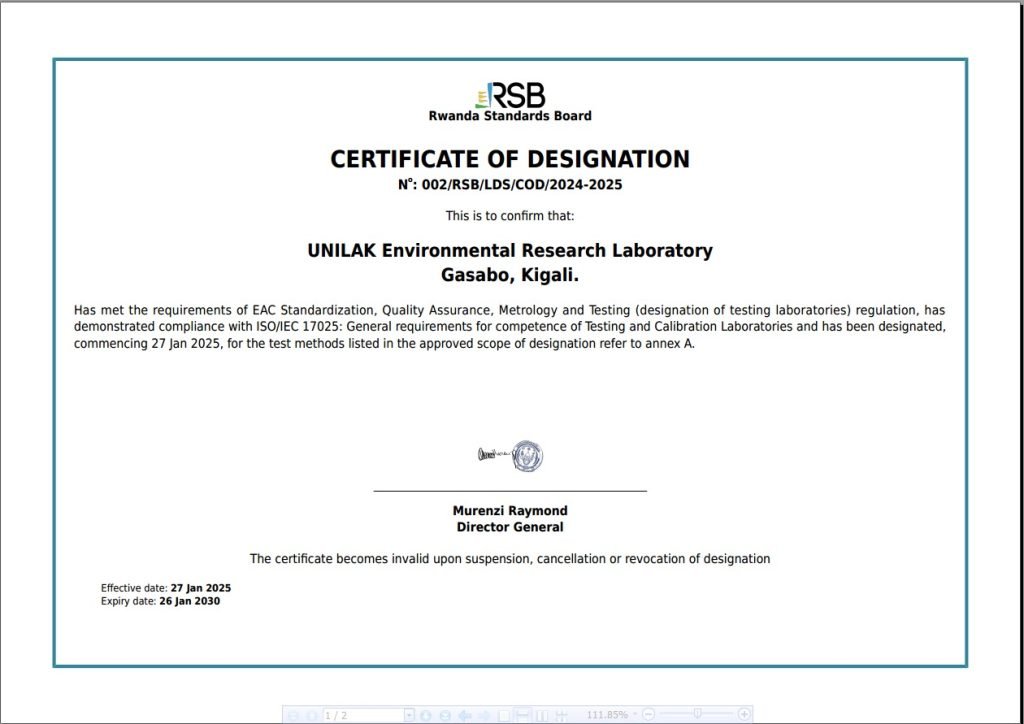Open the page number dropdown arrow
The height and width of the screenshot is (724, 1024).
[x=410, y=715]
